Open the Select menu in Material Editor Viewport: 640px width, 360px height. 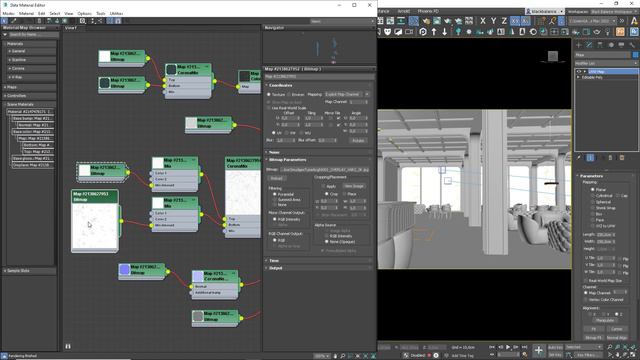[55, 13]
